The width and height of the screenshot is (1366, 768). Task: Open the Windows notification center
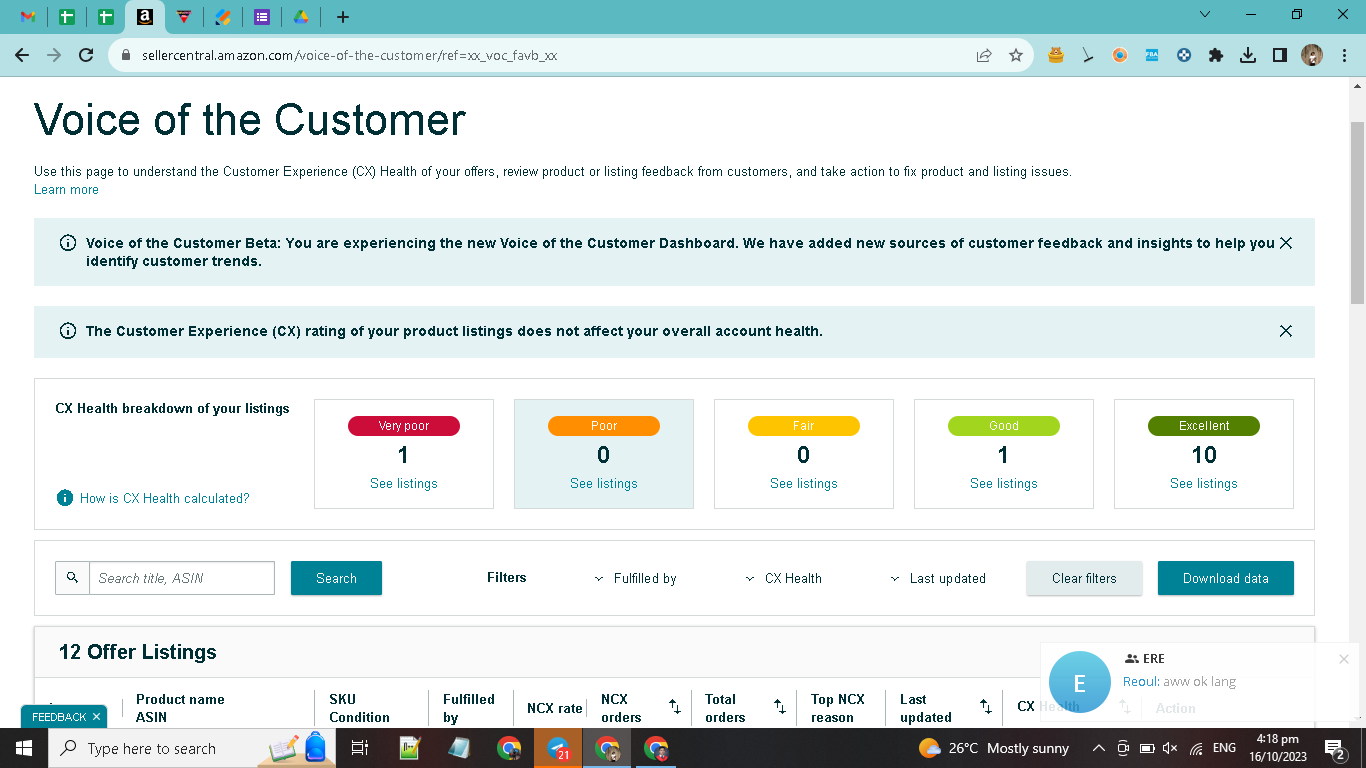[1334, 748]
